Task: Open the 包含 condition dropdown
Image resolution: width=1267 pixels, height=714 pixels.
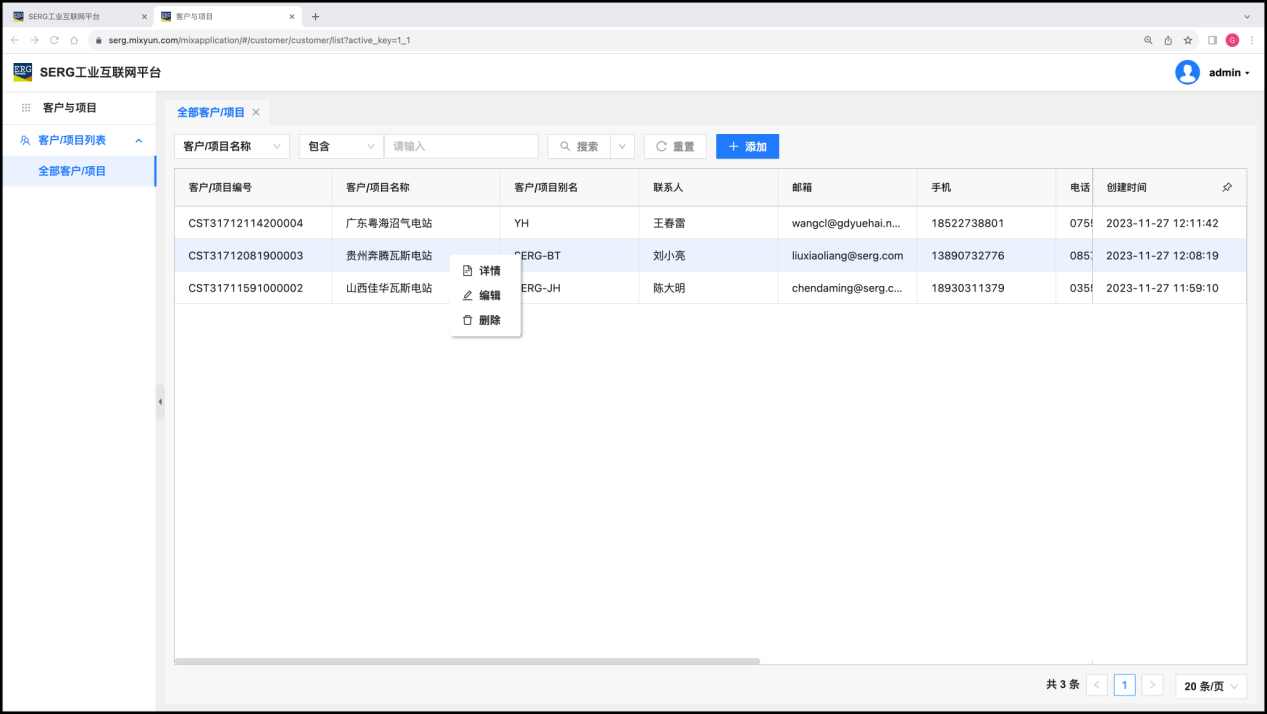Action: point(340,146)
